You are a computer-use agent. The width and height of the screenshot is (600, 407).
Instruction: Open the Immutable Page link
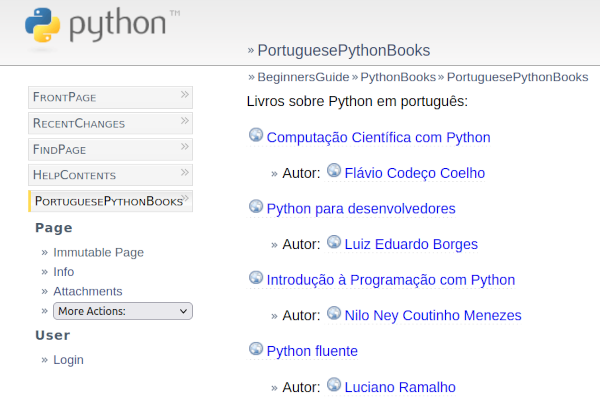(x=98, y=252)
